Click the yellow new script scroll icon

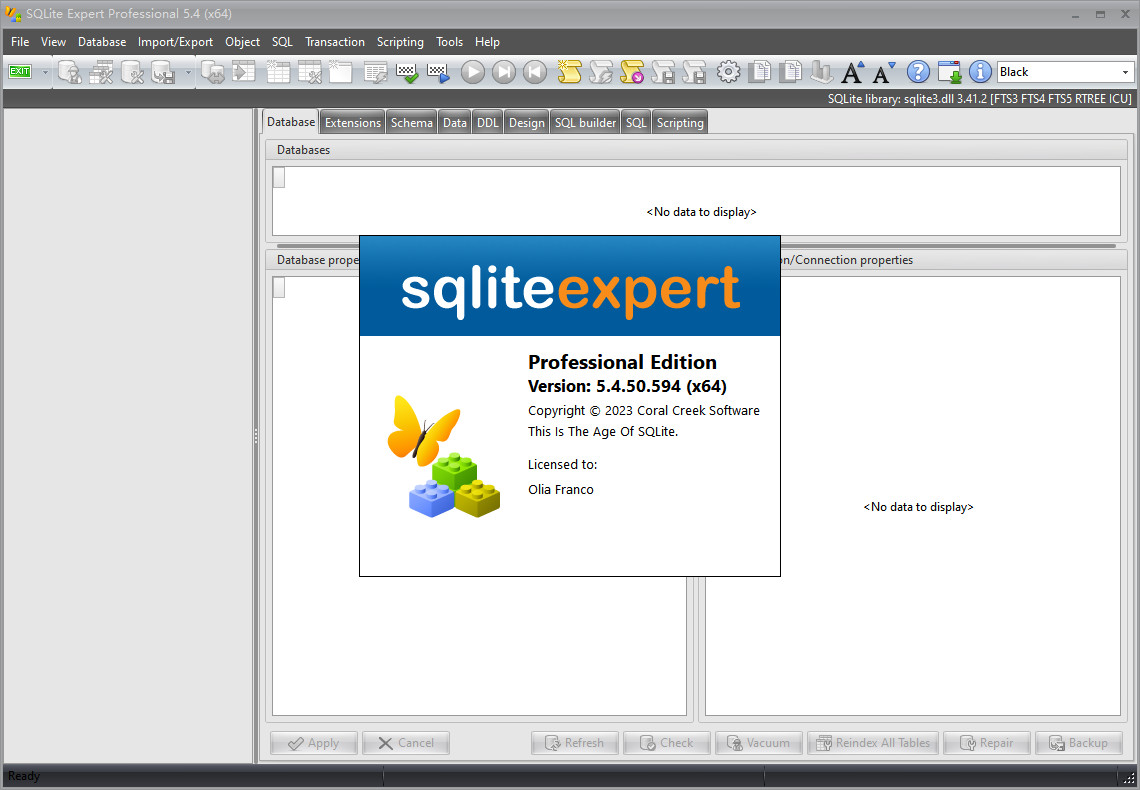569,72
